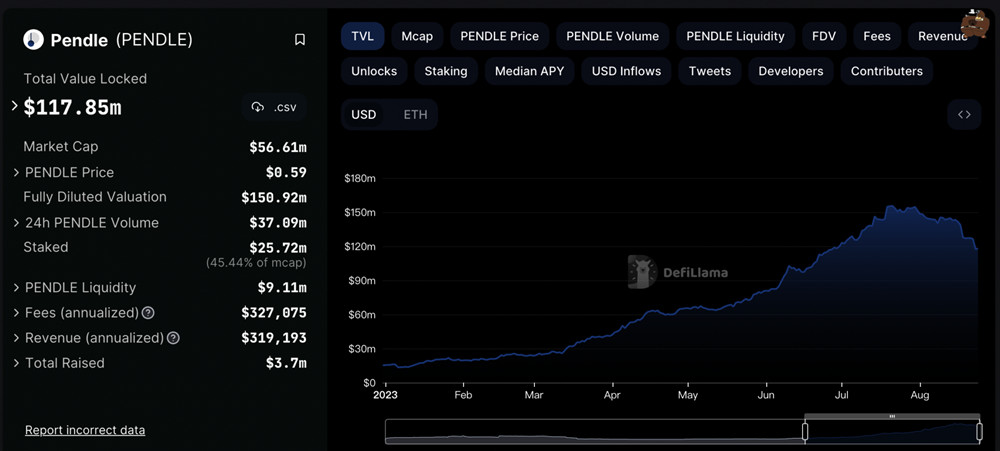This screenshot has height=451, width=1000.
Task: Enable the Contributers chart metric
Action: click(886, 71)
